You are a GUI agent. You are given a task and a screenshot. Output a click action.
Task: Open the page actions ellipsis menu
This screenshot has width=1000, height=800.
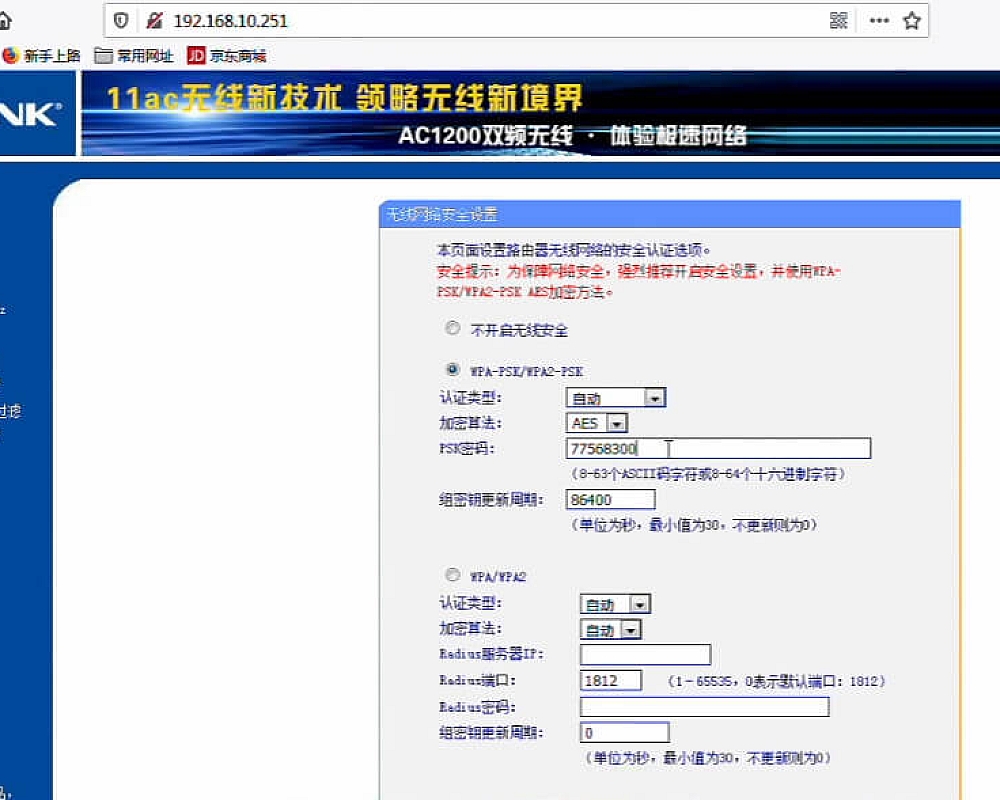point(878,20)
